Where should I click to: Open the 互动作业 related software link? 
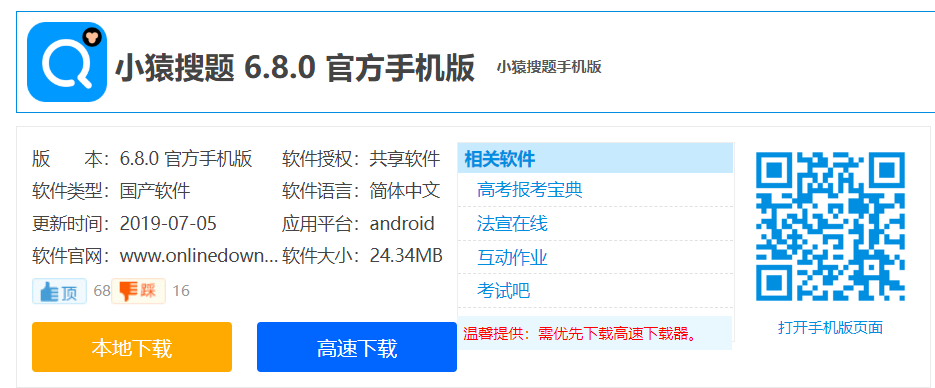point(512,257)
